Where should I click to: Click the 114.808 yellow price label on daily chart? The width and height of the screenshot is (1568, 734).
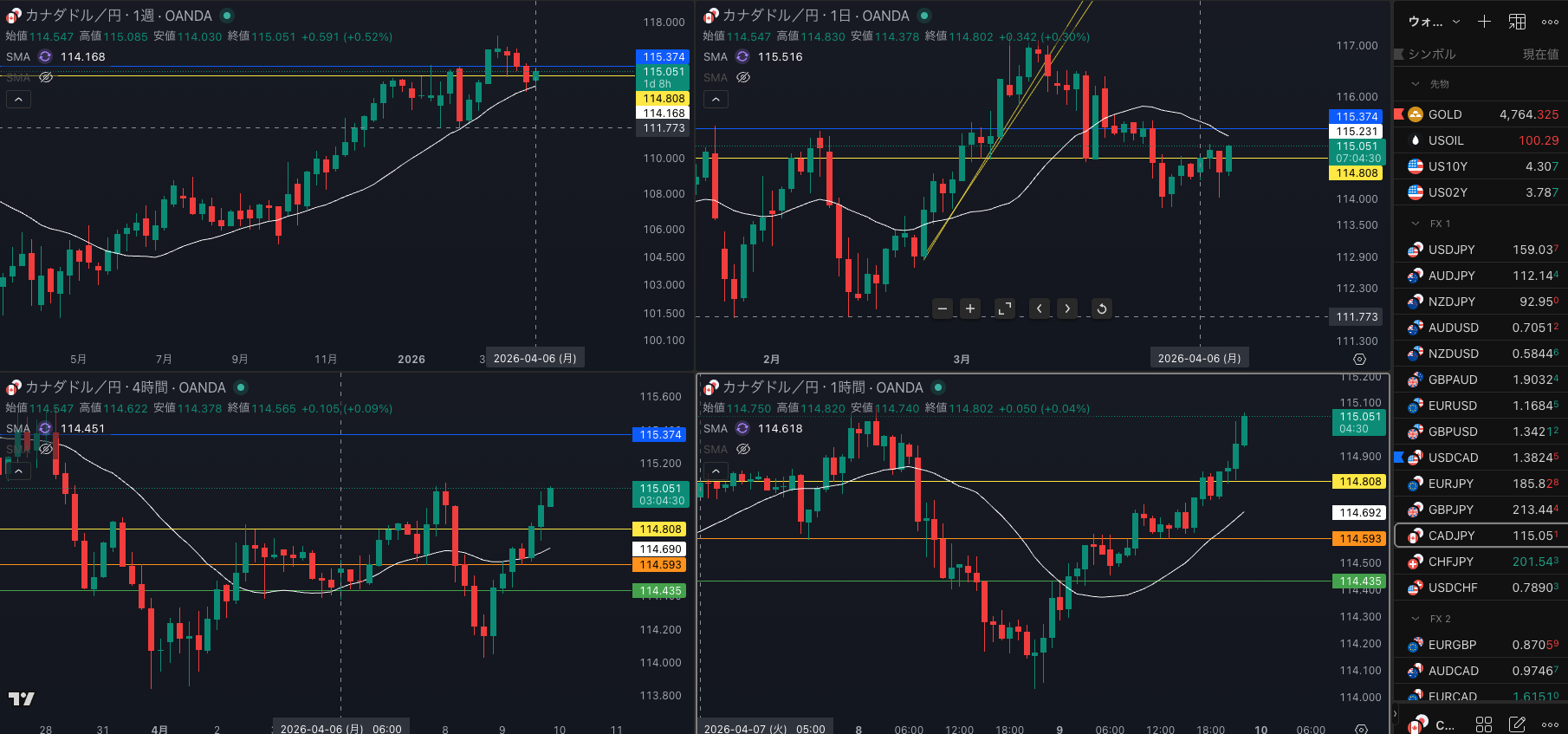point(1357,173)
